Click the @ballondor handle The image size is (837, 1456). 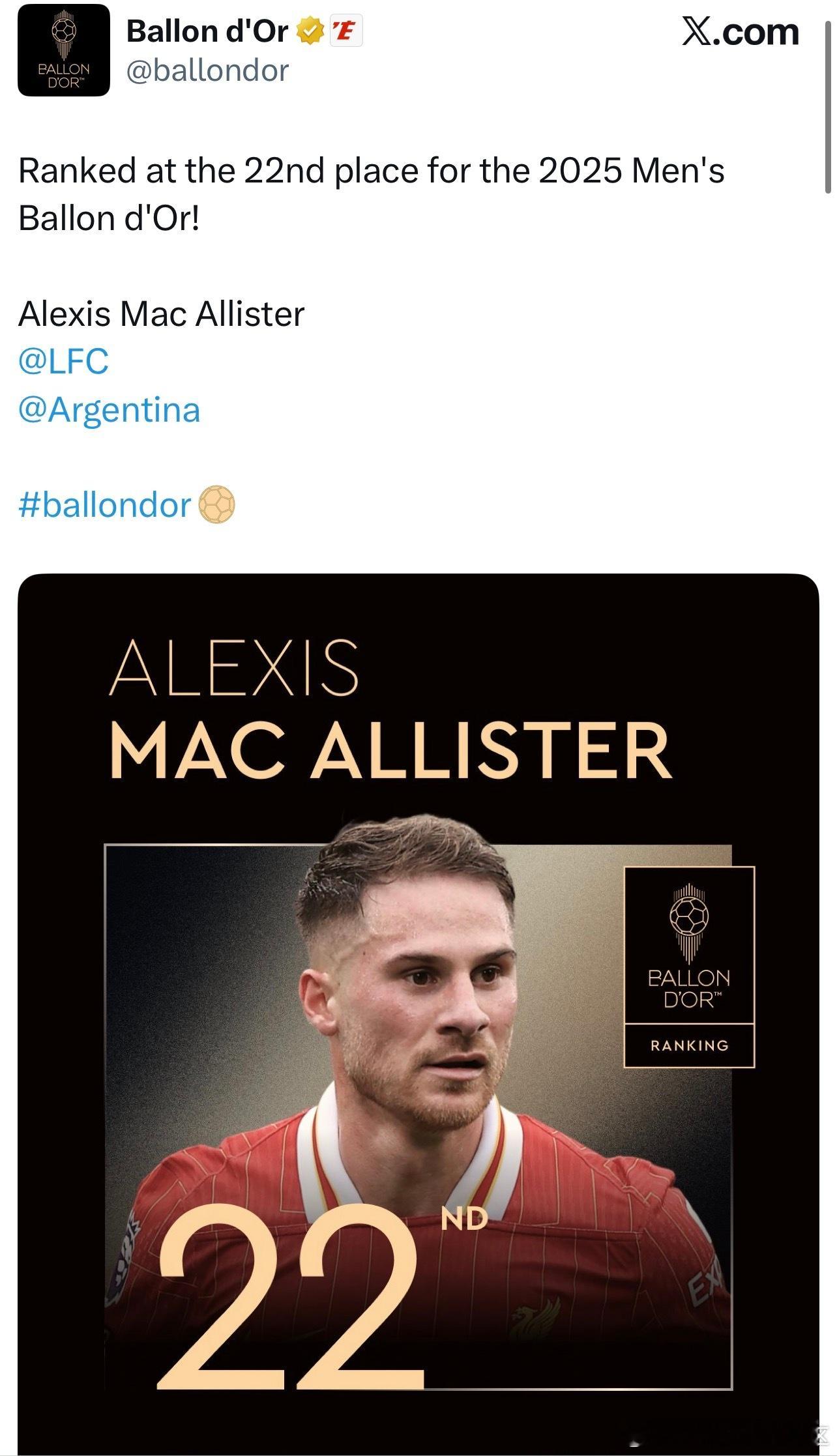coord(207,70)
